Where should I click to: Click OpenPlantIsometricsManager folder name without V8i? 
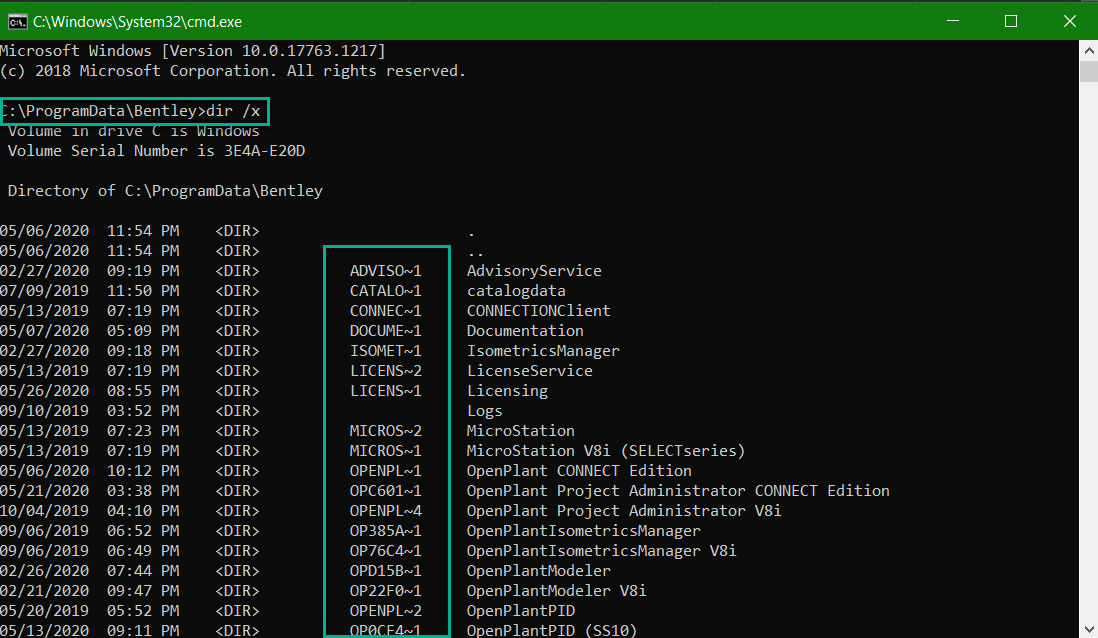pos(583,531)
